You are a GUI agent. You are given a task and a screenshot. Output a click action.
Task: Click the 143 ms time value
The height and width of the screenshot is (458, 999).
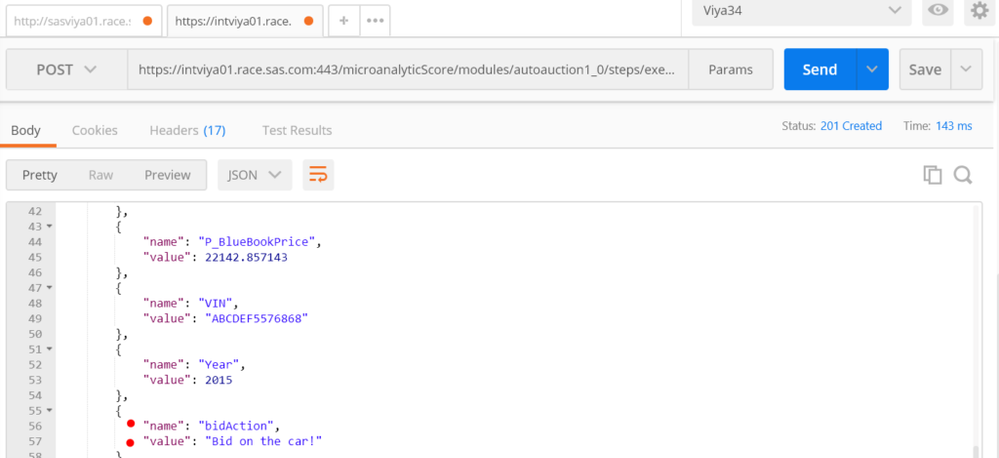954,125
